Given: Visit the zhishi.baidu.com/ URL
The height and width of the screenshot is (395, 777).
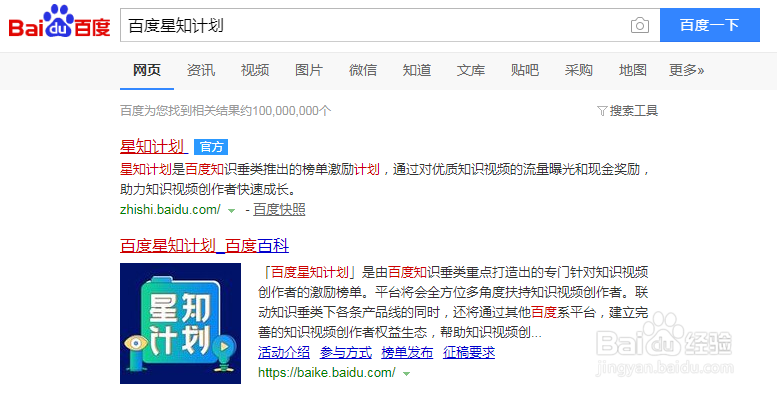Looking at the screenshot, I should 170,210.
